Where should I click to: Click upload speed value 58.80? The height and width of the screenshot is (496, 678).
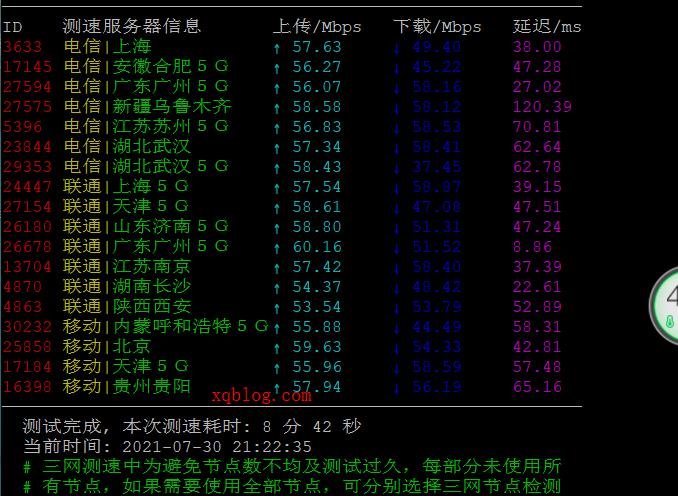(x=317, y=227)
